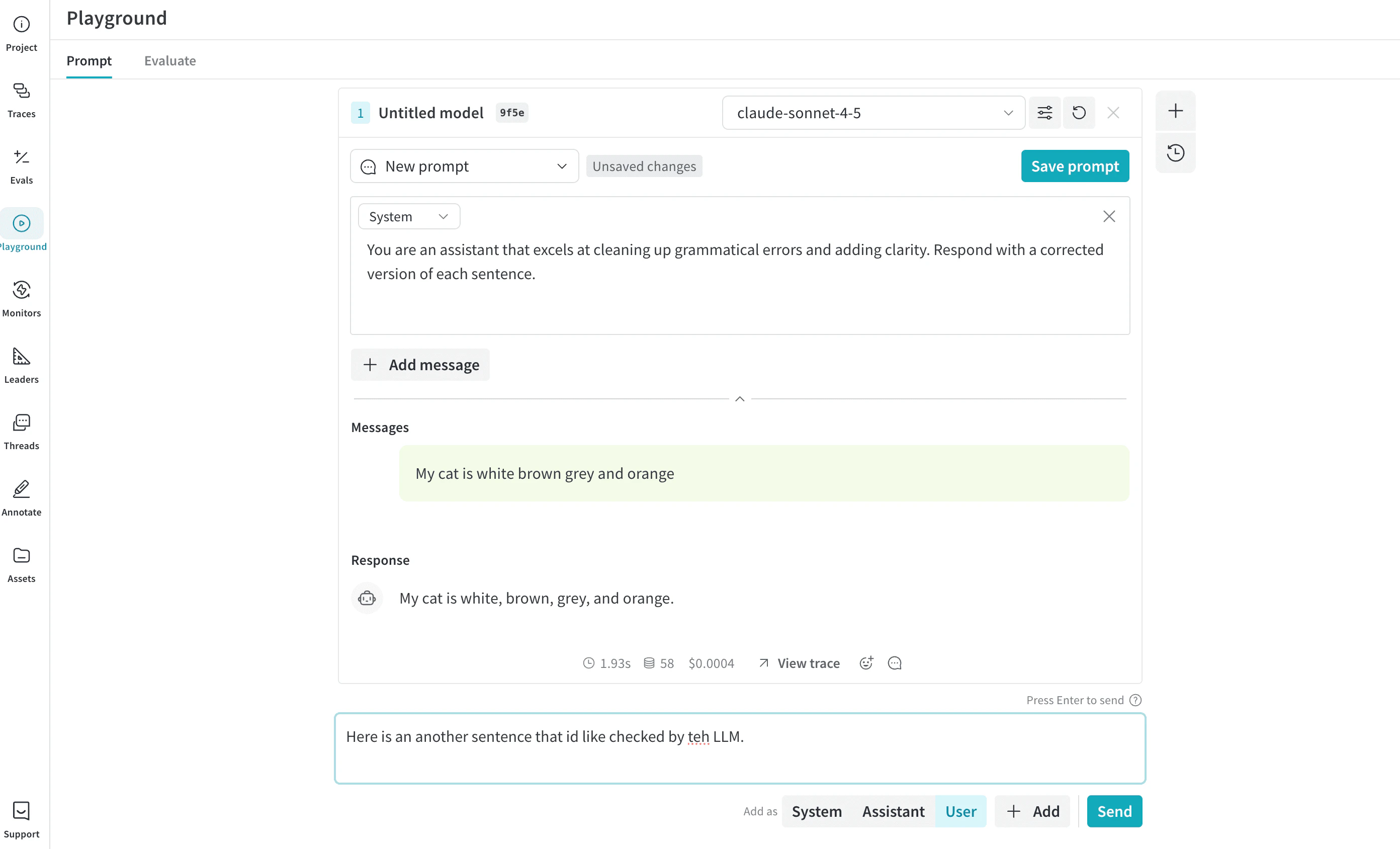Open the claude-sonnet-4-5 model dropdown
Viewport: 1400px width, 849px height.
[x=873, y=113]
